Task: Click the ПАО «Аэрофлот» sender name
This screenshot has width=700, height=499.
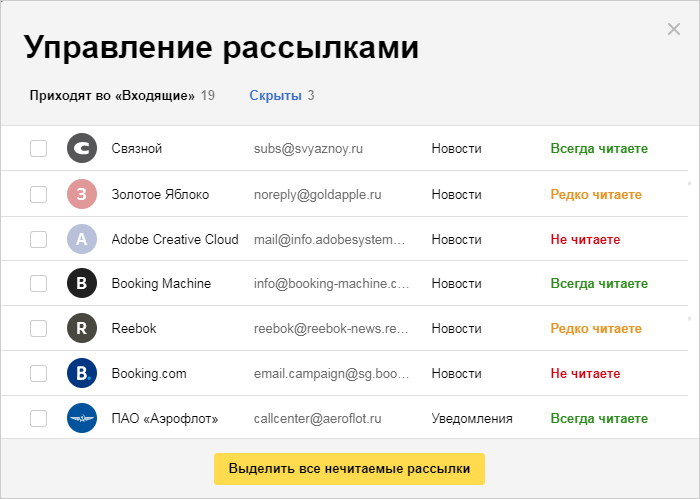Action: [165, 418]
